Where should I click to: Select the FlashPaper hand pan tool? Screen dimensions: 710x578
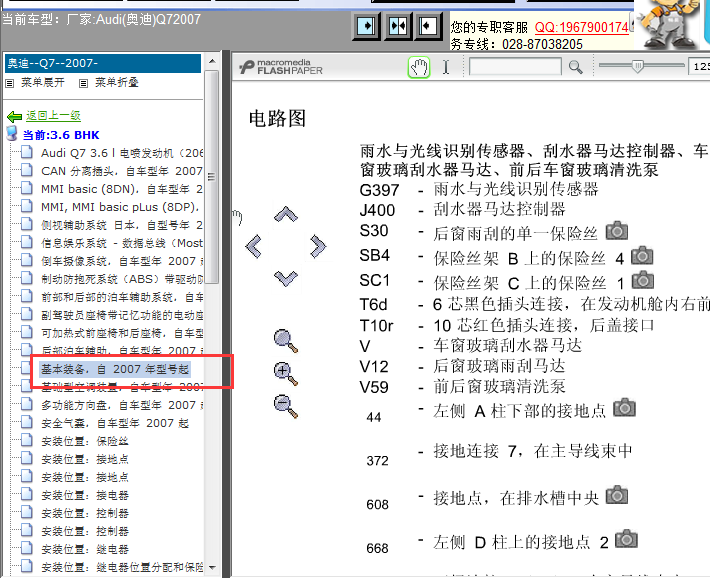click(x=419, y=67)
